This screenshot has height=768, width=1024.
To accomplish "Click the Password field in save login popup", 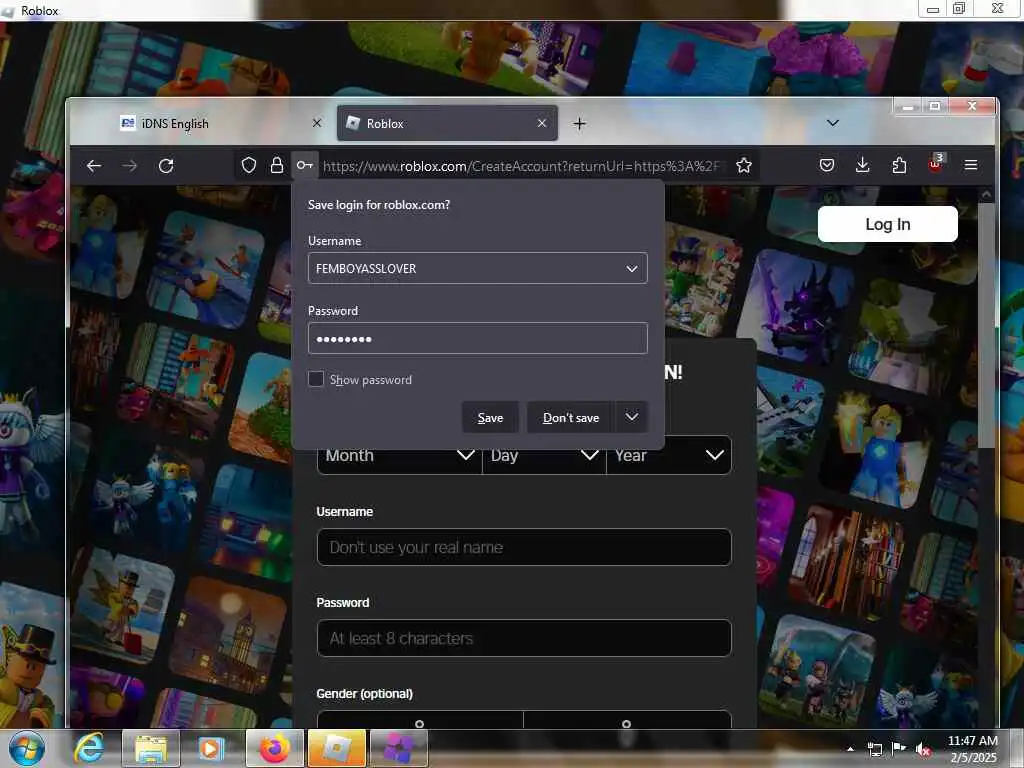I will (x=477, y=338).
